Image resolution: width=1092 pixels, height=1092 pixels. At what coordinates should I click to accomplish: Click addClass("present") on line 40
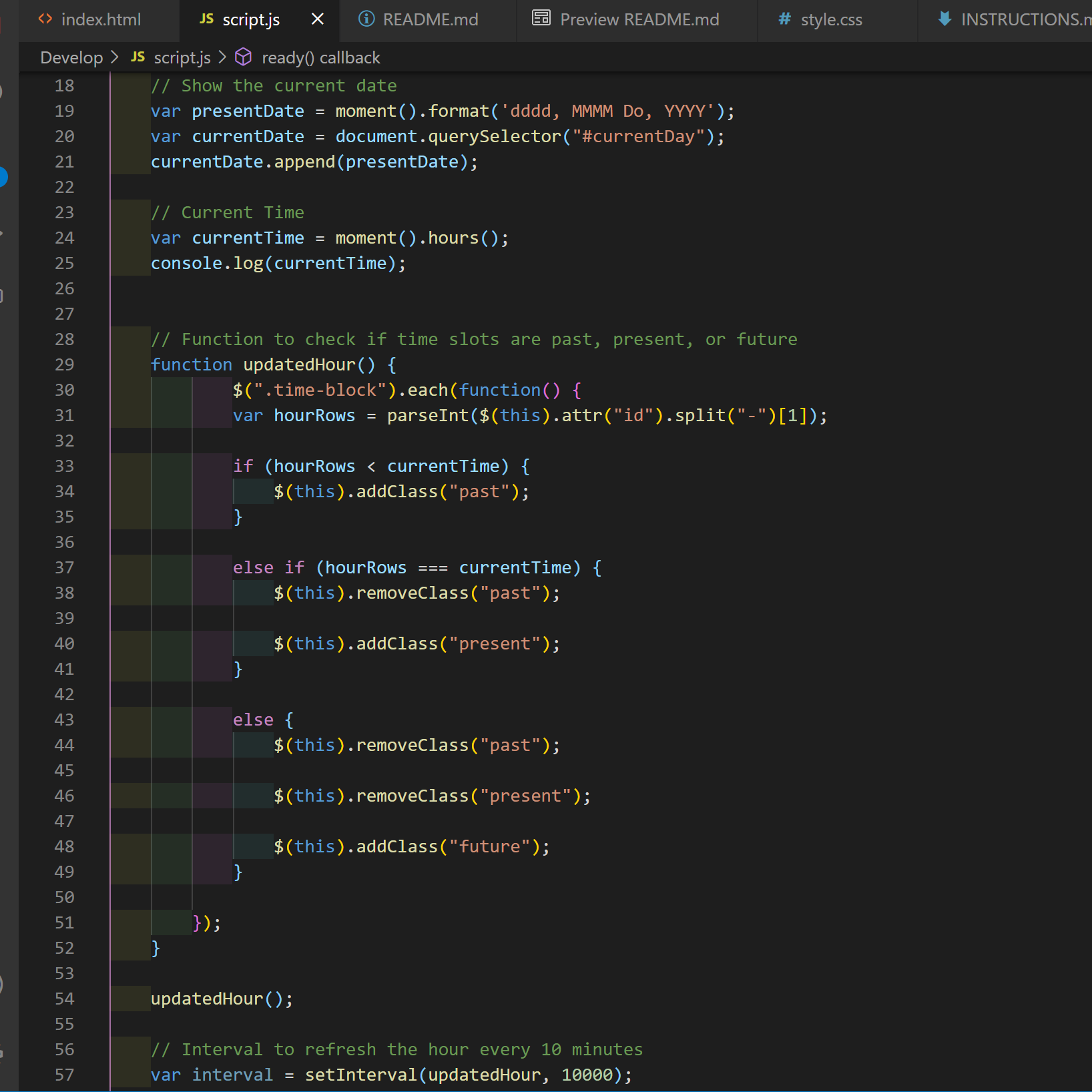pos(453,644)
